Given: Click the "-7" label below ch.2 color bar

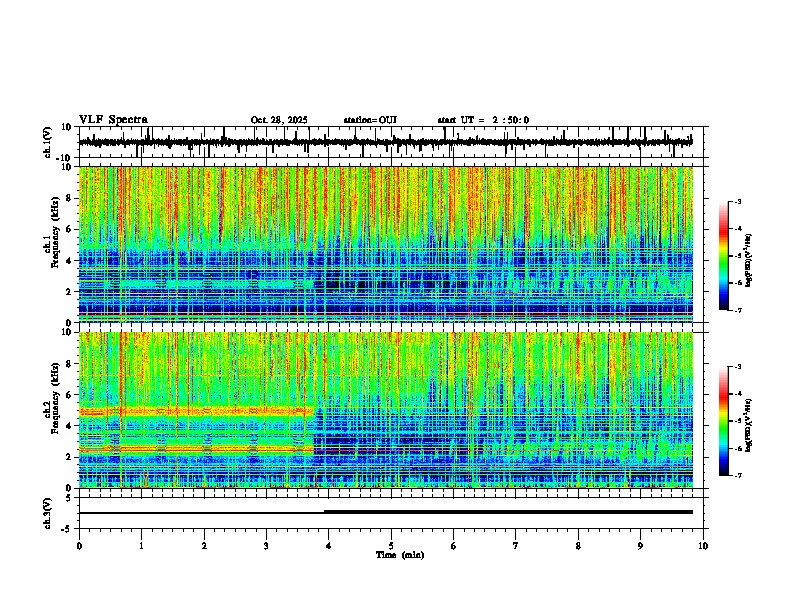Looking at the screenshot, I should [737, 475].
